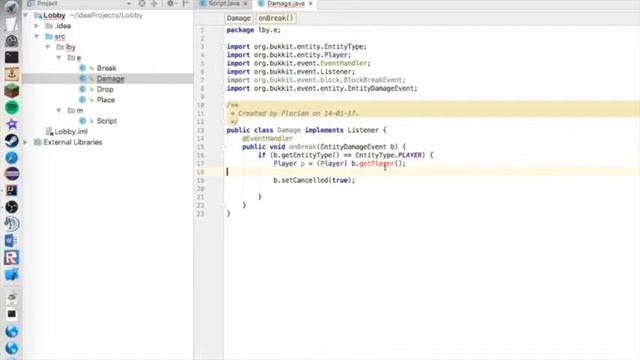Switch to IntelliJ IDEA dock icon

[x=11, y=191]
